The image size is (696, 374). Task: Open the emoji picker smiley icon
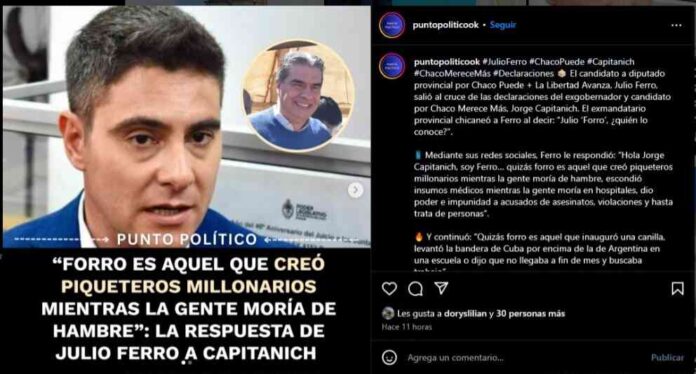[389, 357]
